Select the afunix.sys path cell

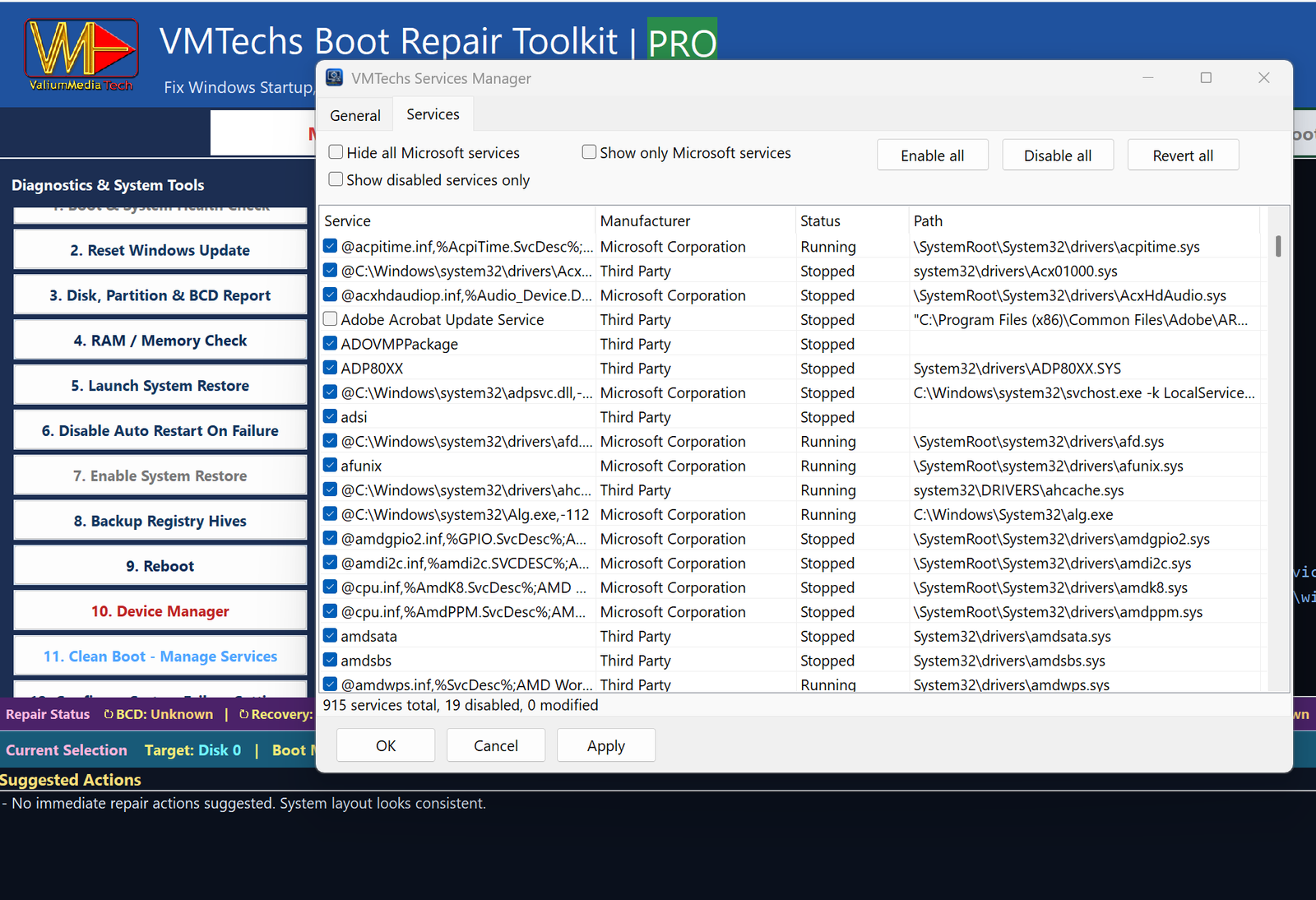tap(1084, 466)
